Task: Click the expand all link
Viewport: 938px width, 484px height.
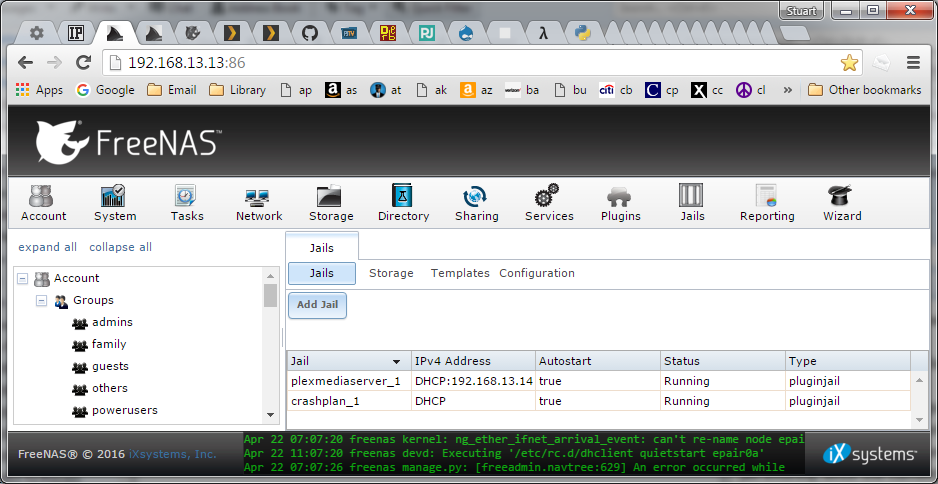Action: tap(48, 247)
